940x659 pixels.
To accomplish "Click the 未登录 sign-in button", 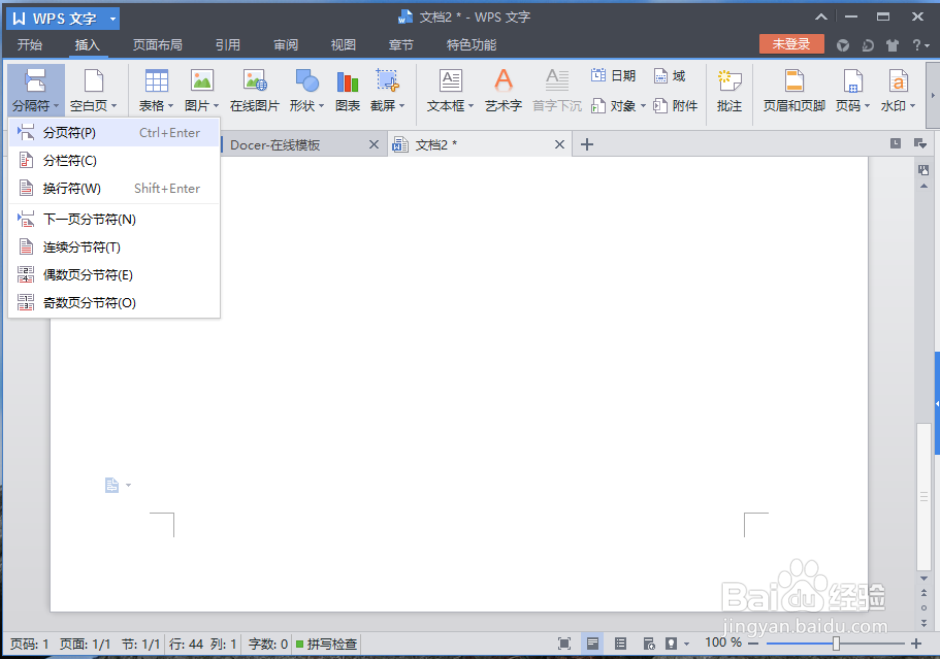I will point(791,44).
